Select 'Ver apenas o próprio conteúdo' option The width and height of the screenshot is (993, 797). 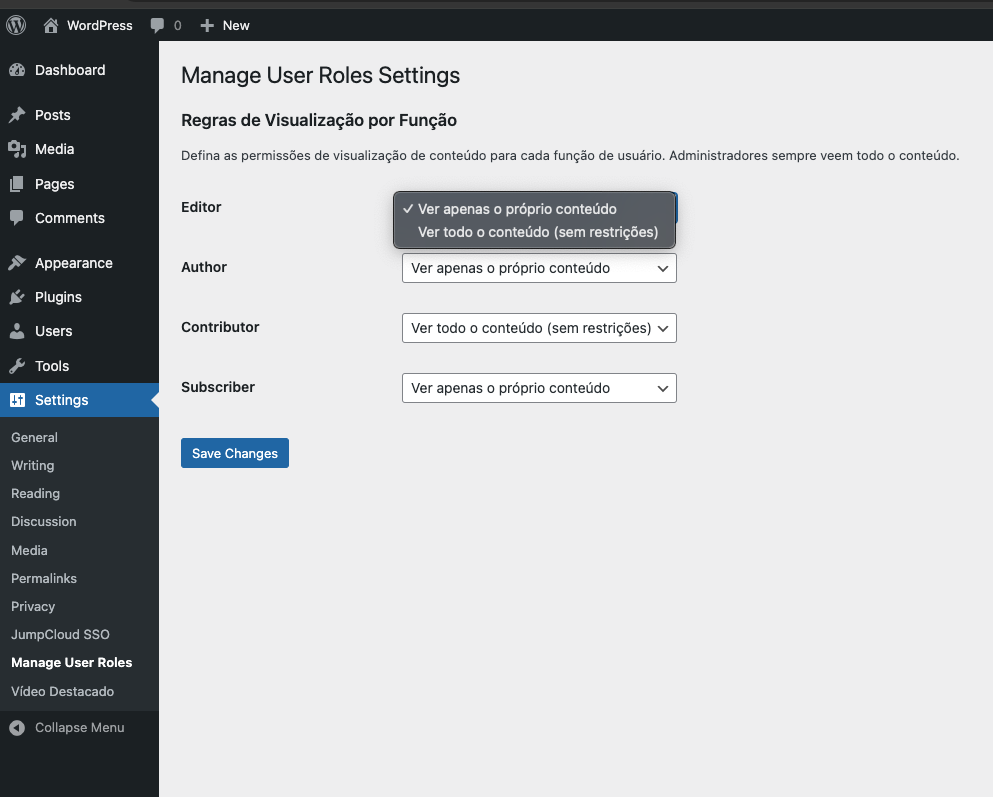(x=517, y=209)
